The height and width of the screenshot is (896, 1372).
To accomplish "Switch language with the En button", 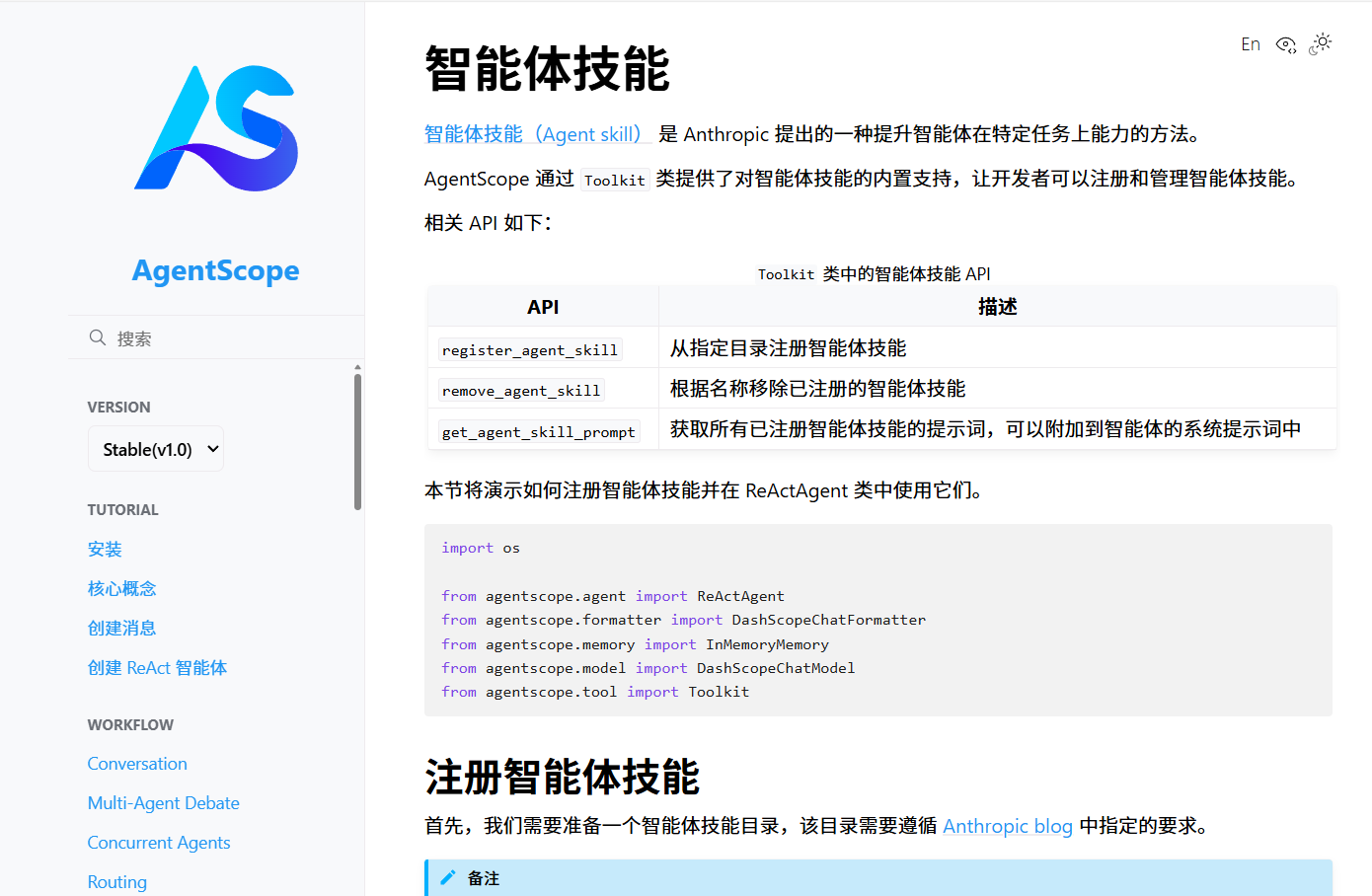I will [x=1251, y=44].
